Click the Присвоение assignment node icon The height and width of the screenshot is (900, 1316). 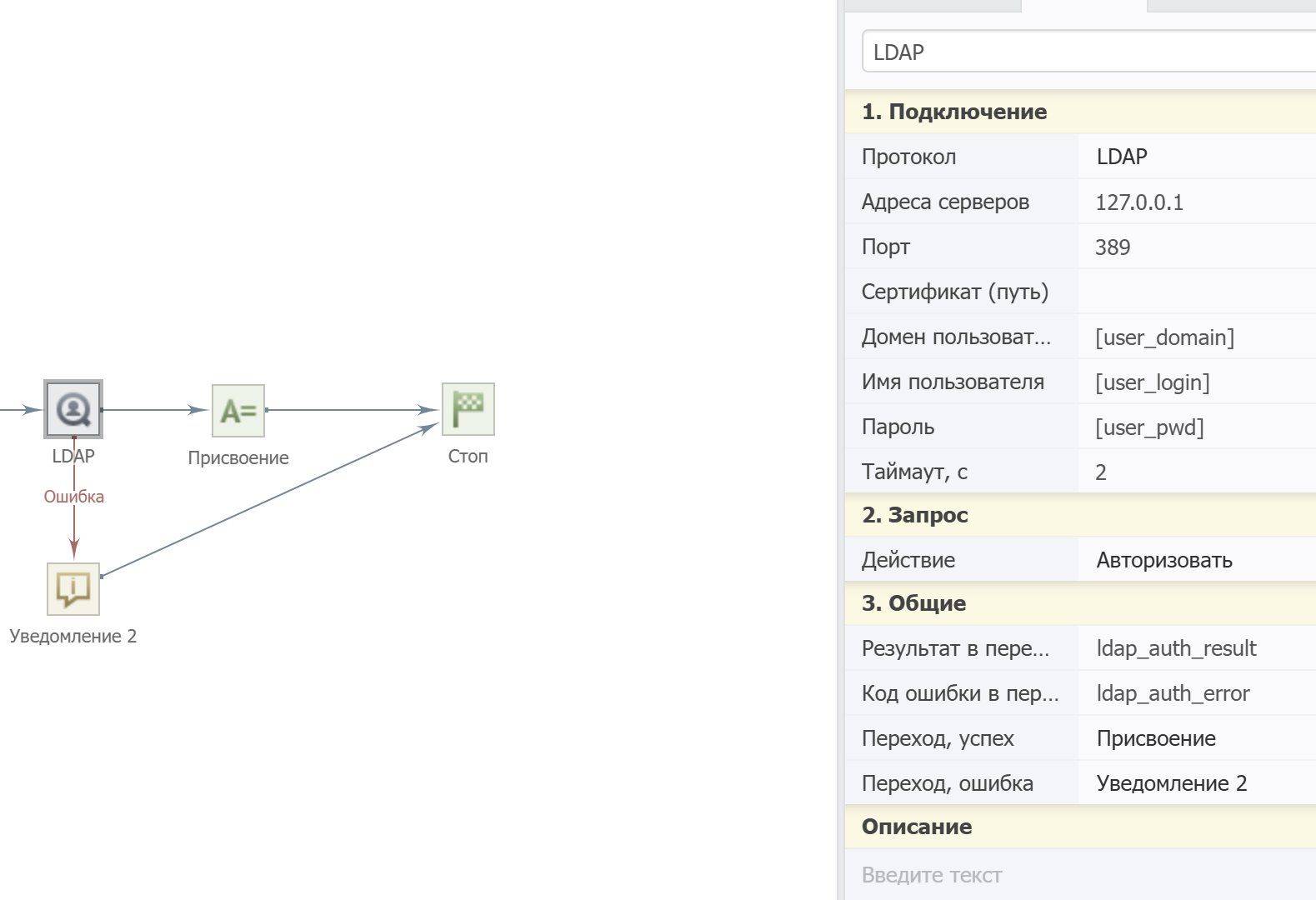click(238, 411)
